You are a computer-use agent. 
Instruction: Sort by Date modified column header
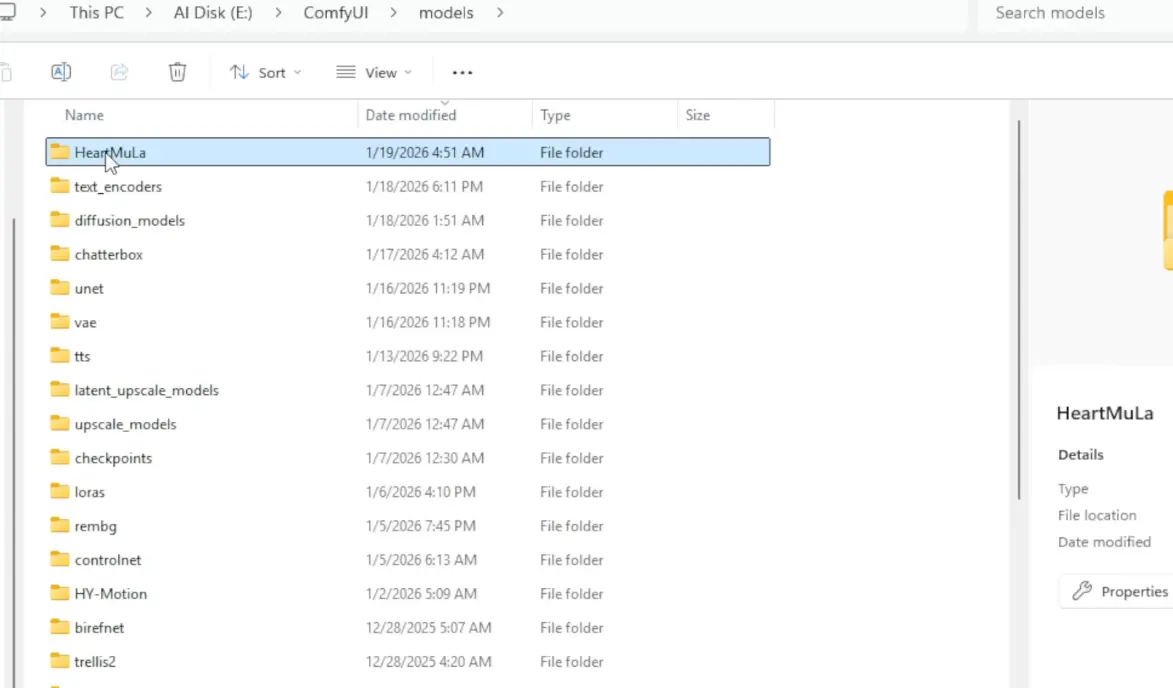[x=411, y=115]
